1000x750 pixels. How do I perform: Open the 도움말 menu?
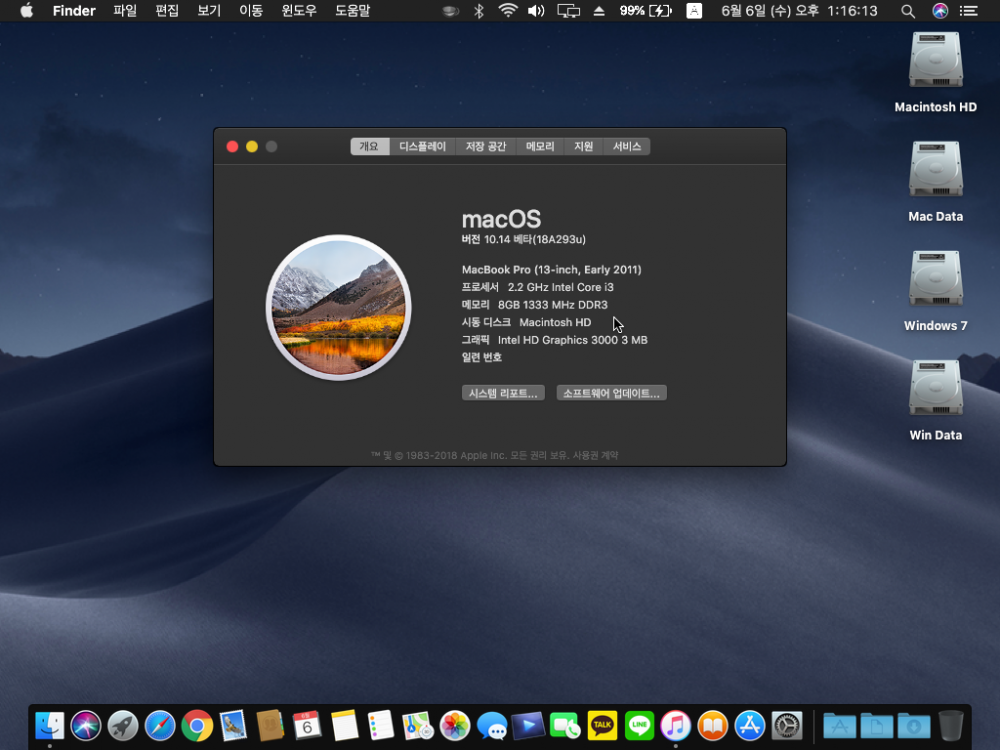pyautogui.click(x=353, y=11)
